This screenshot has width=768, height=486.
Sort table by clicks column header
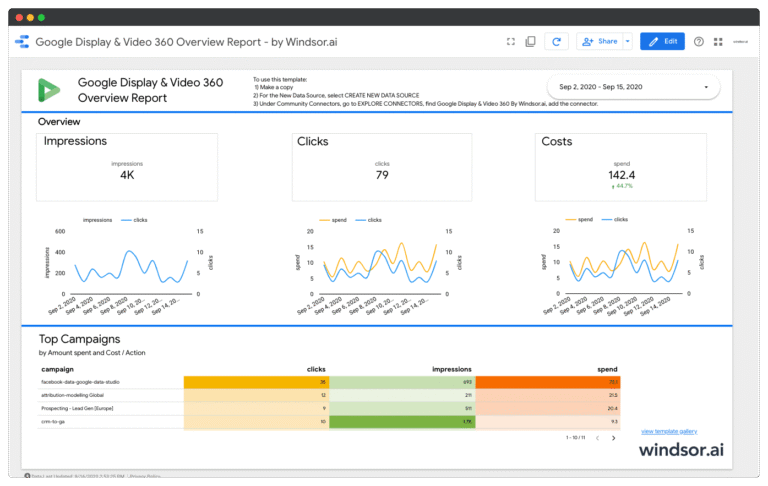316,369
